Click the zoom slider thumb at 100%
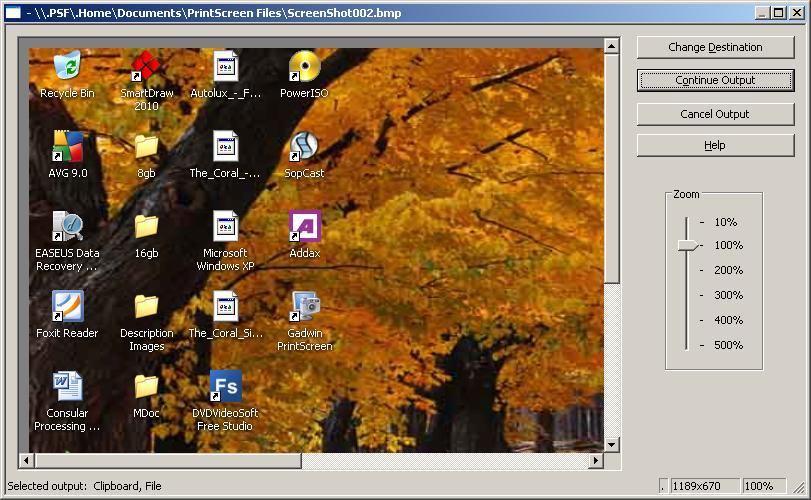 [x=688, y=246]
